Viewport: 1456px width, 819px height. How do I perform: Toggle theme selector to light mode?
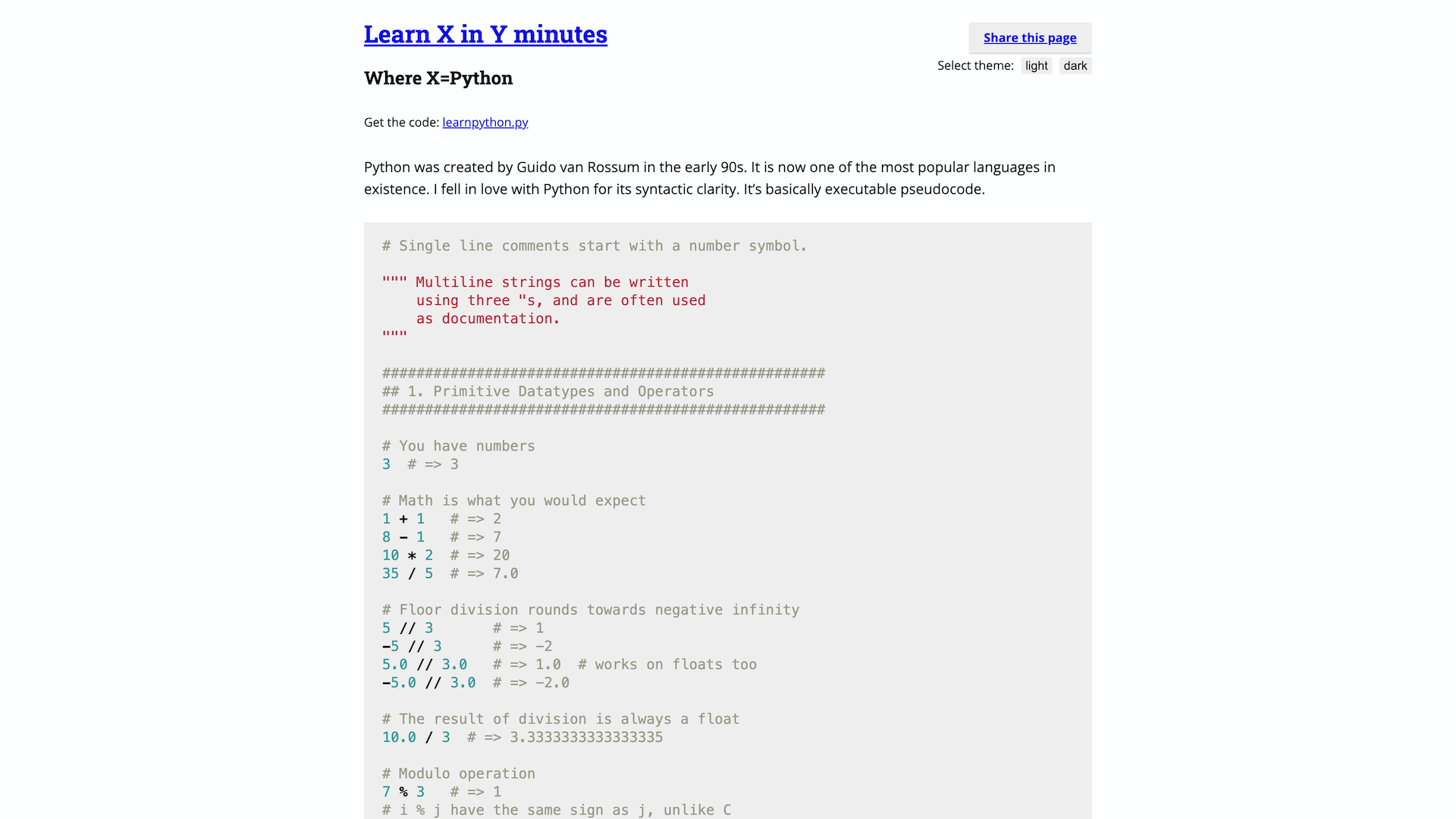point(1036,65)
